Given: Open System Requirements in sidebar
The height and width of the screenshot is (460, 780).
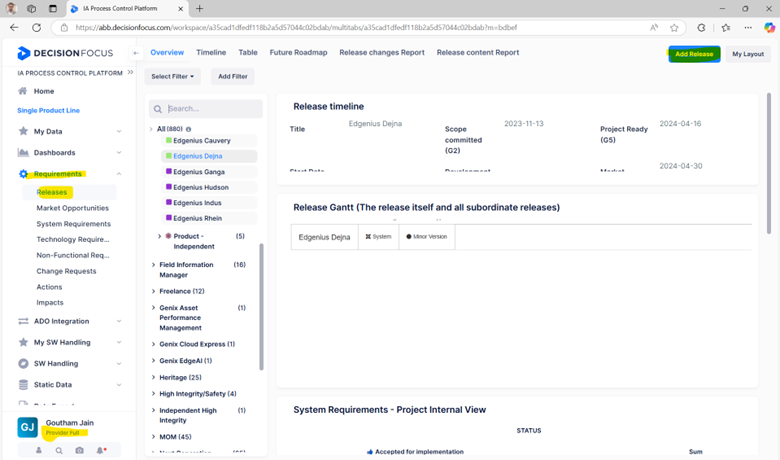Looking at the screenshot, I should (73, 224).
